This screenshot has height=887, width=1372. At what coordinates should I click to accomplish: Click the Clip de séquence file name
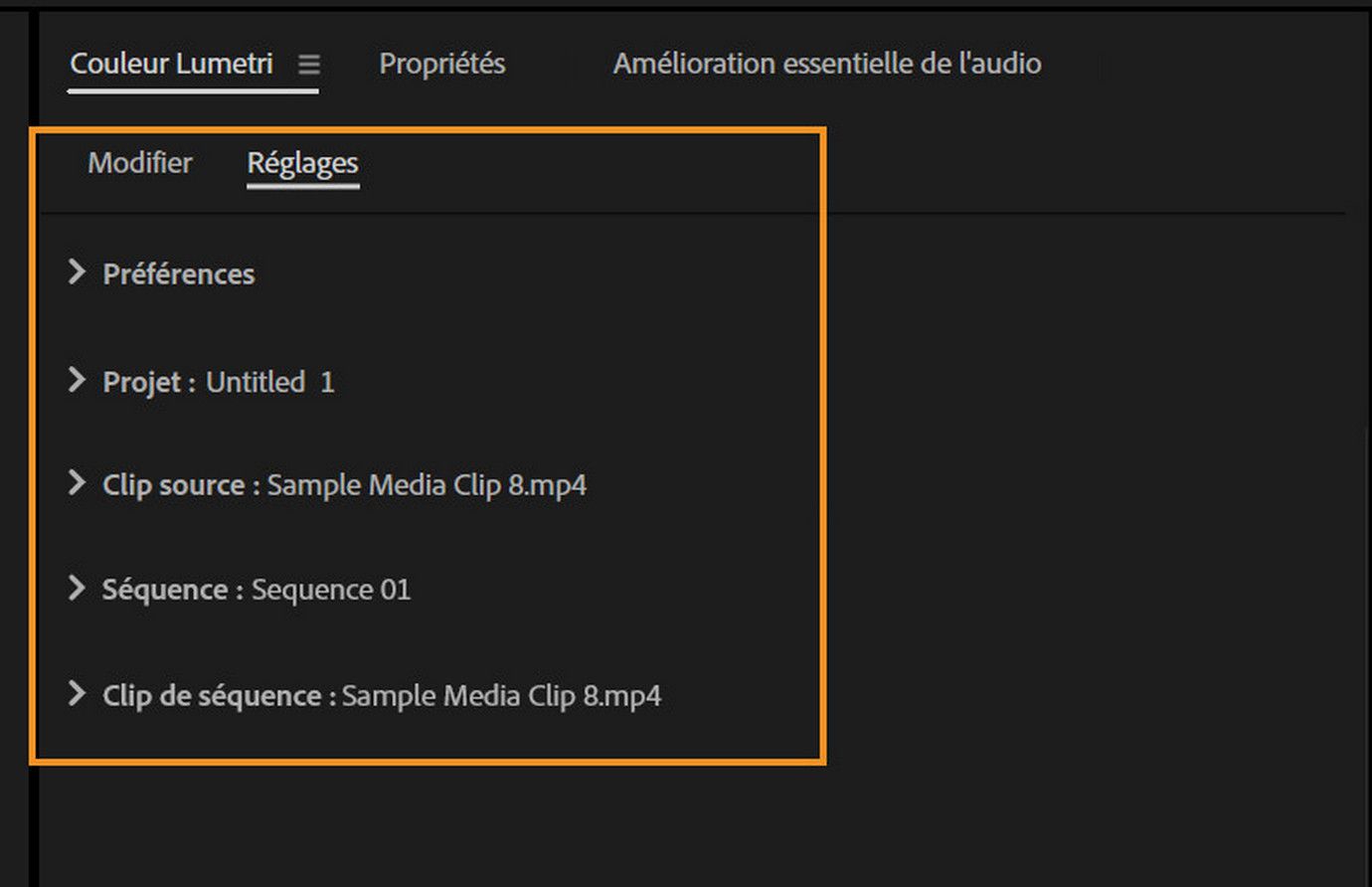[x=501, y=695]
